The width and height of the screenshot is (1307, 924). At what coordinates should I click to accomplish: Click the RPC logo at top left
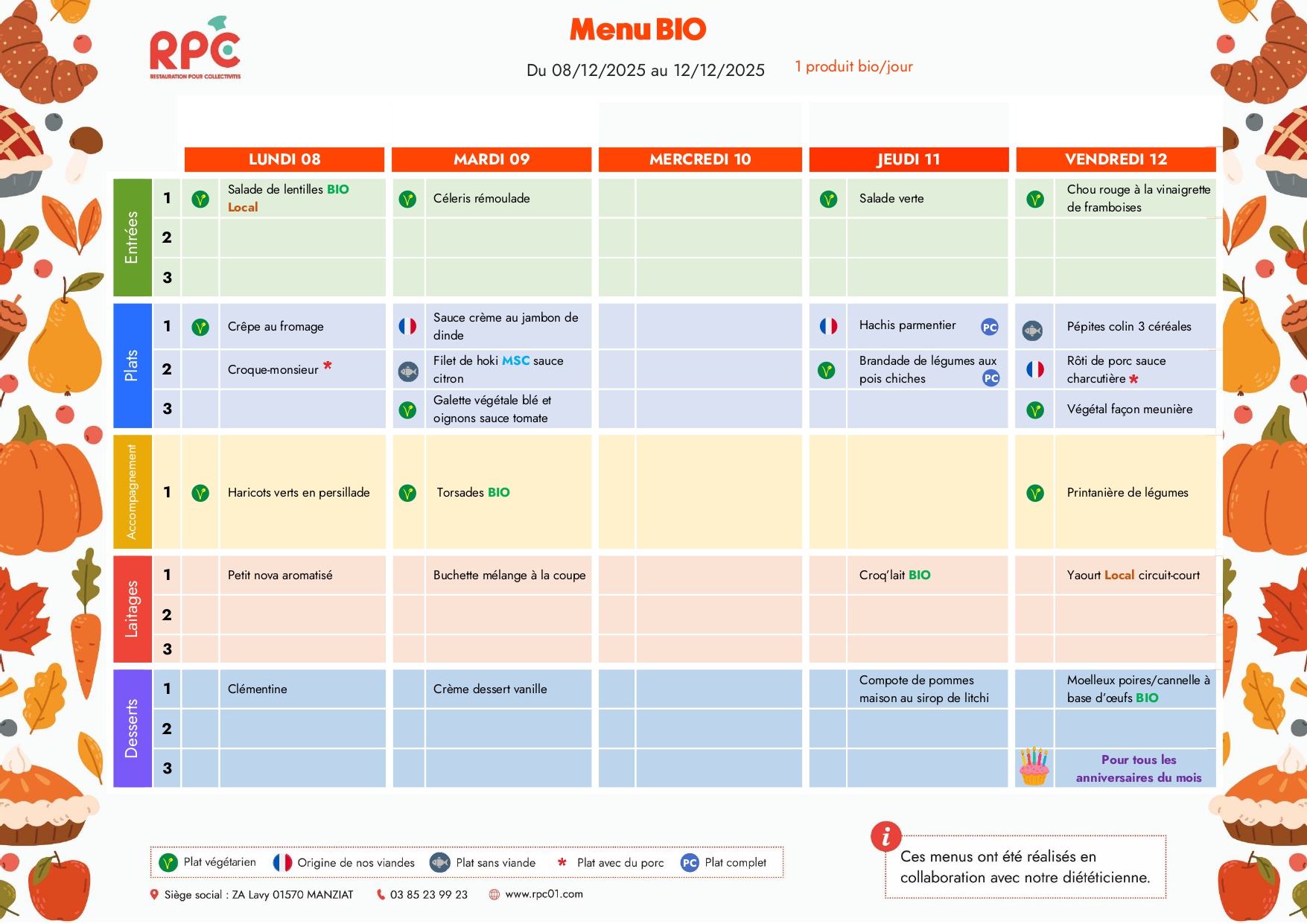195,50
